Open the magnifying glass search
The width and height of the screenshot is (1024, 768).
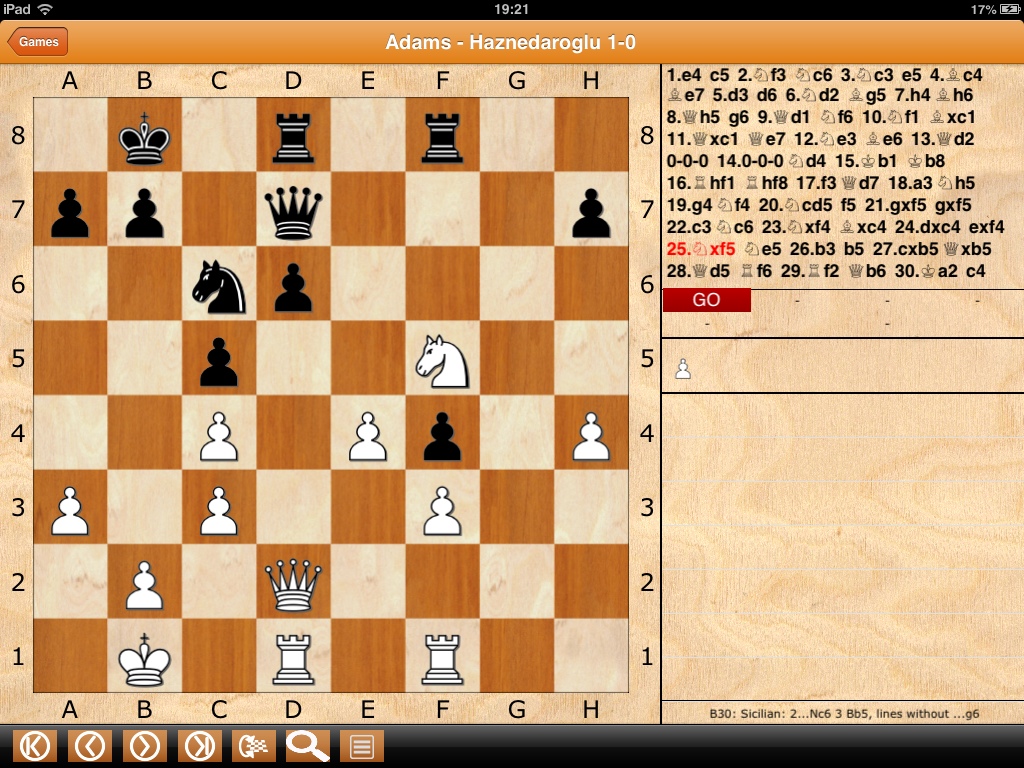tap(308, 746)
